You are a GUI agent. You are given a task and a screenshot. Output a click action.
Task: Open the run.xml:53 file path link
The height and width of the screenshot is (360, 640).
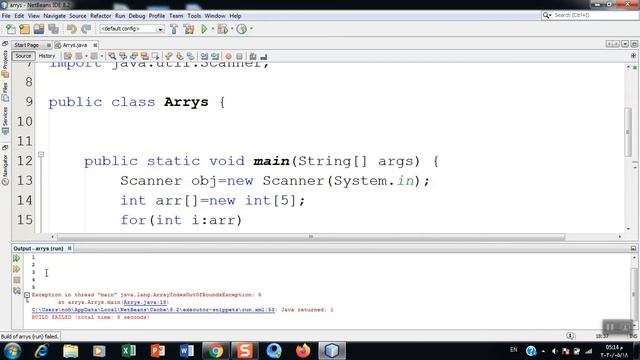(153, 310)
